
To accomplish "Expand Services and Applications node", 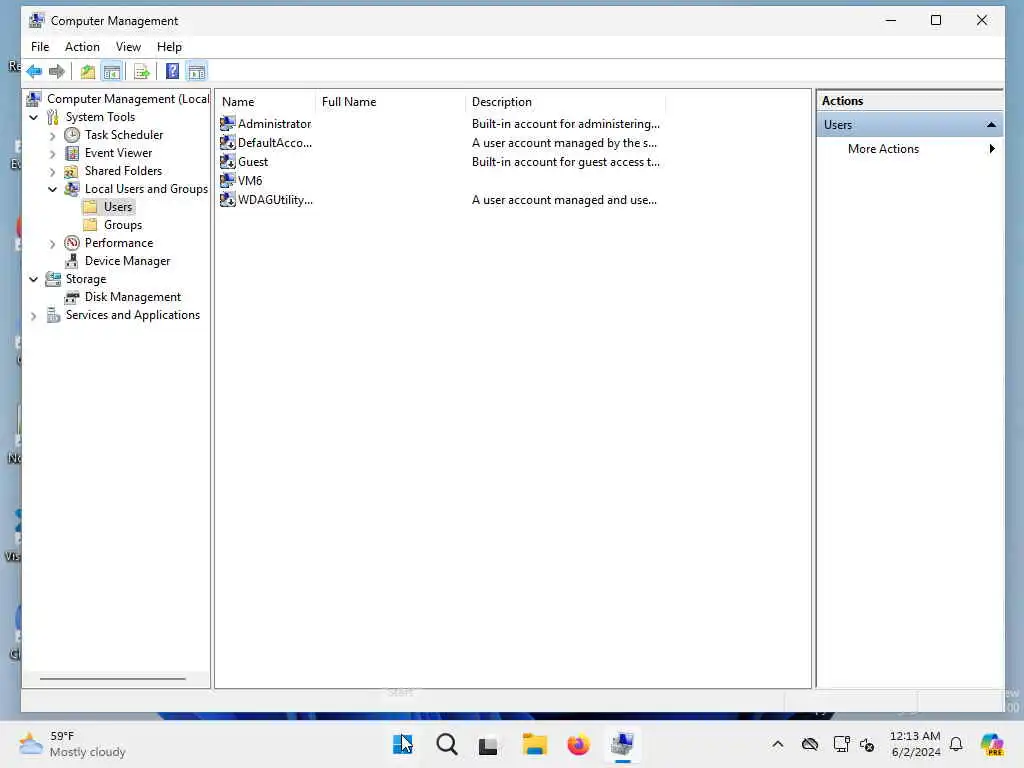I will [x=34, y=316].
